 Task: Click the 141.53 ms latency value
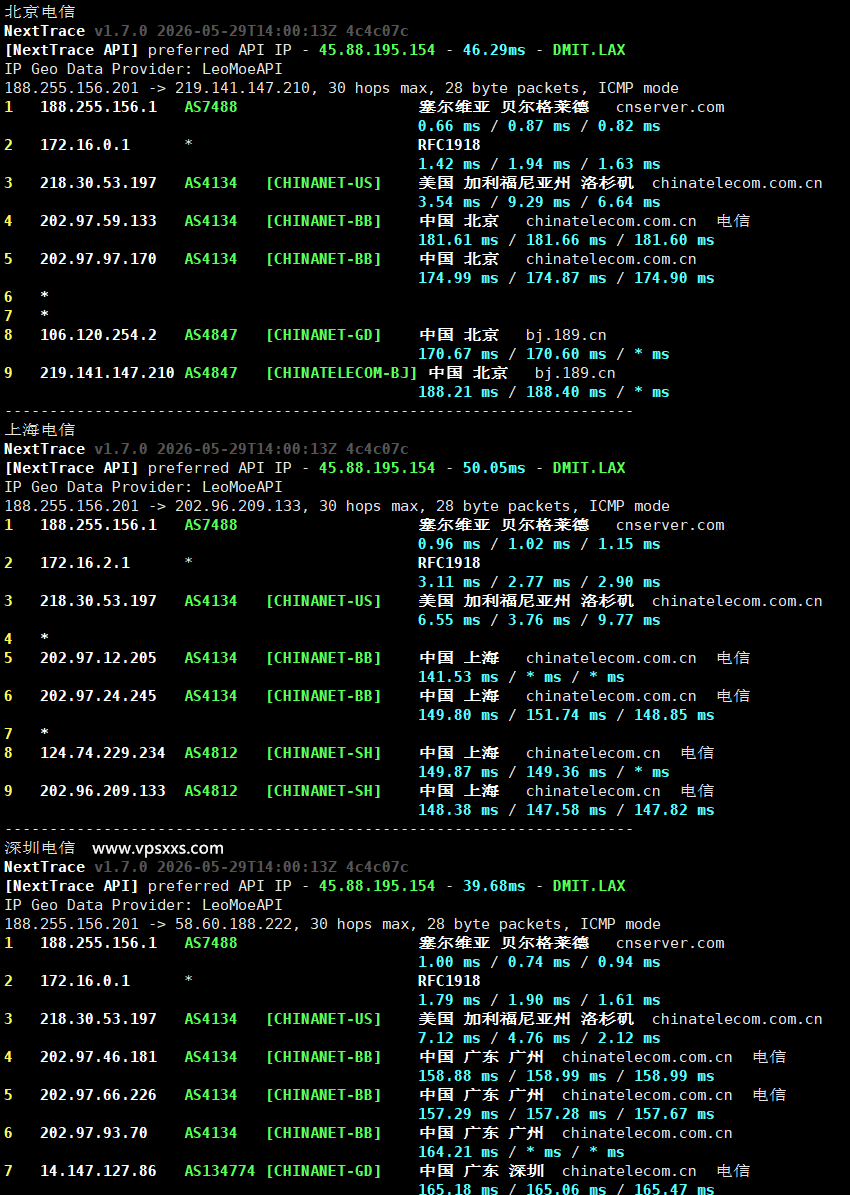point(458,677)
